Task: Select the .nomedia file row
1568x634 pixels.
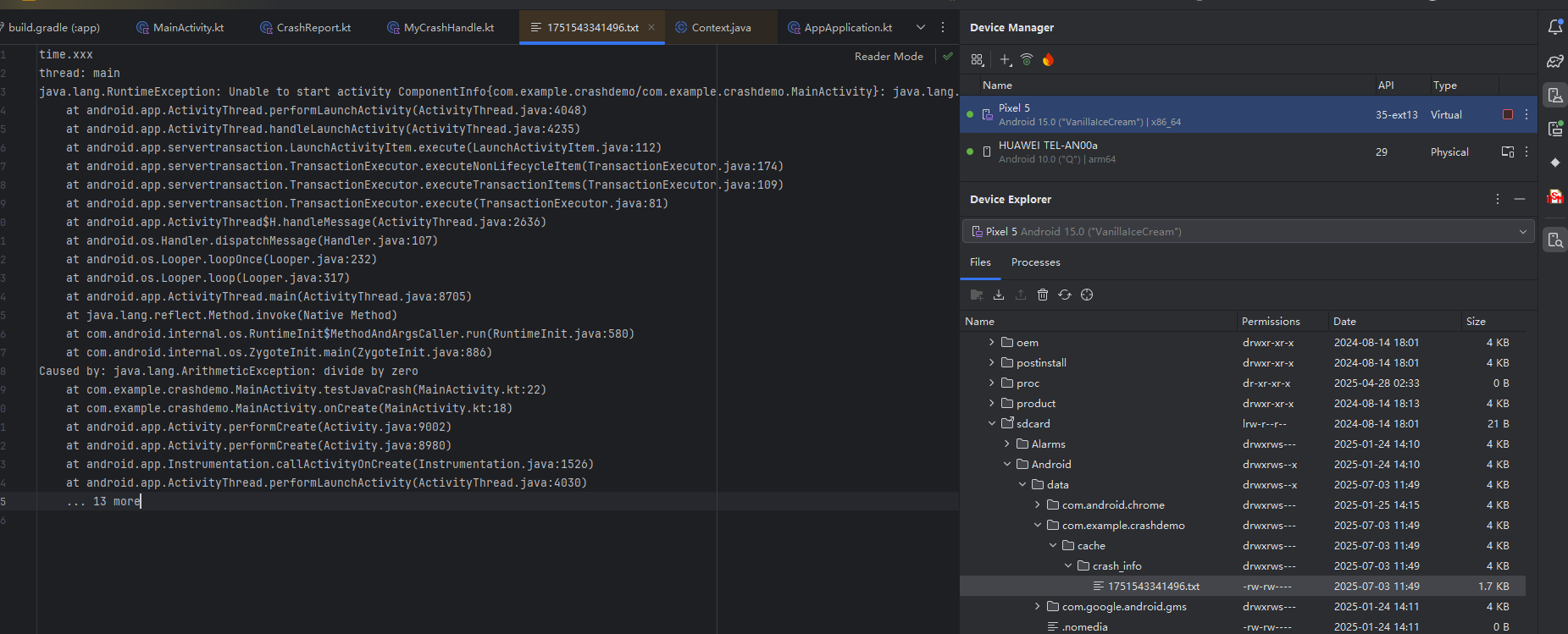Action: point(1243,626)
